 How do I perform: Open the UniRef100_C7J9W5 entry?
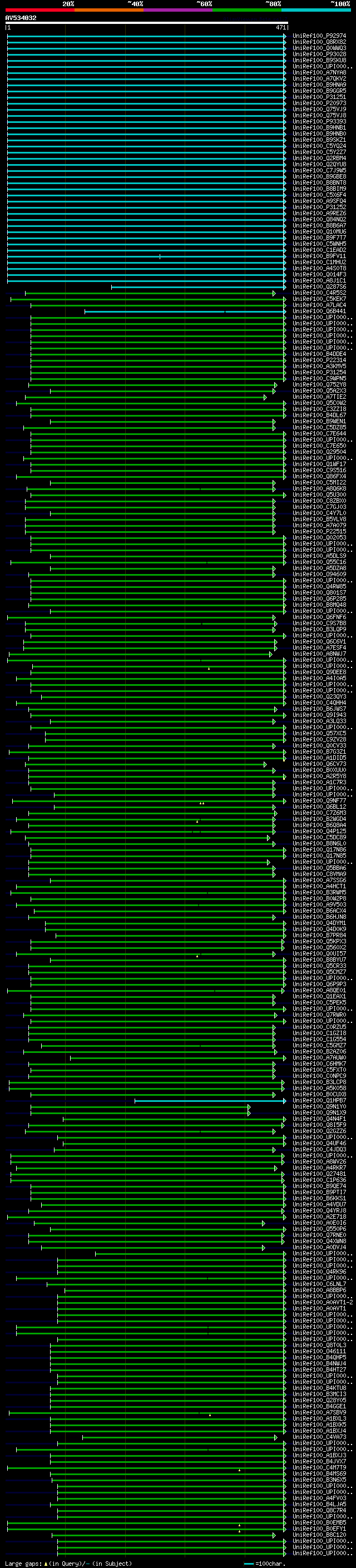tap(319, 170)
